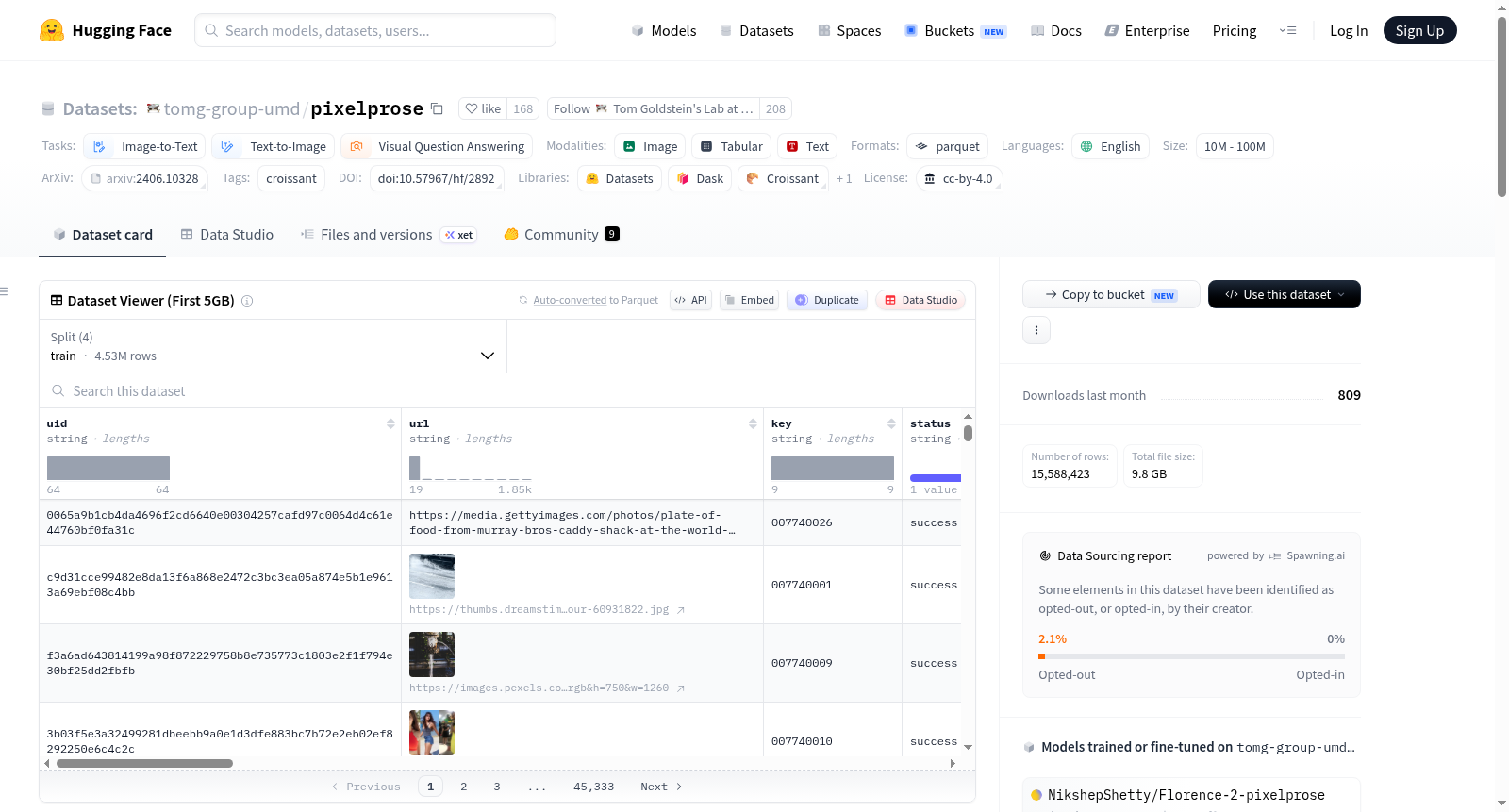Show the additional libraries +1
The width and height of the screenshot is (1509, 812).
point(844,178)
